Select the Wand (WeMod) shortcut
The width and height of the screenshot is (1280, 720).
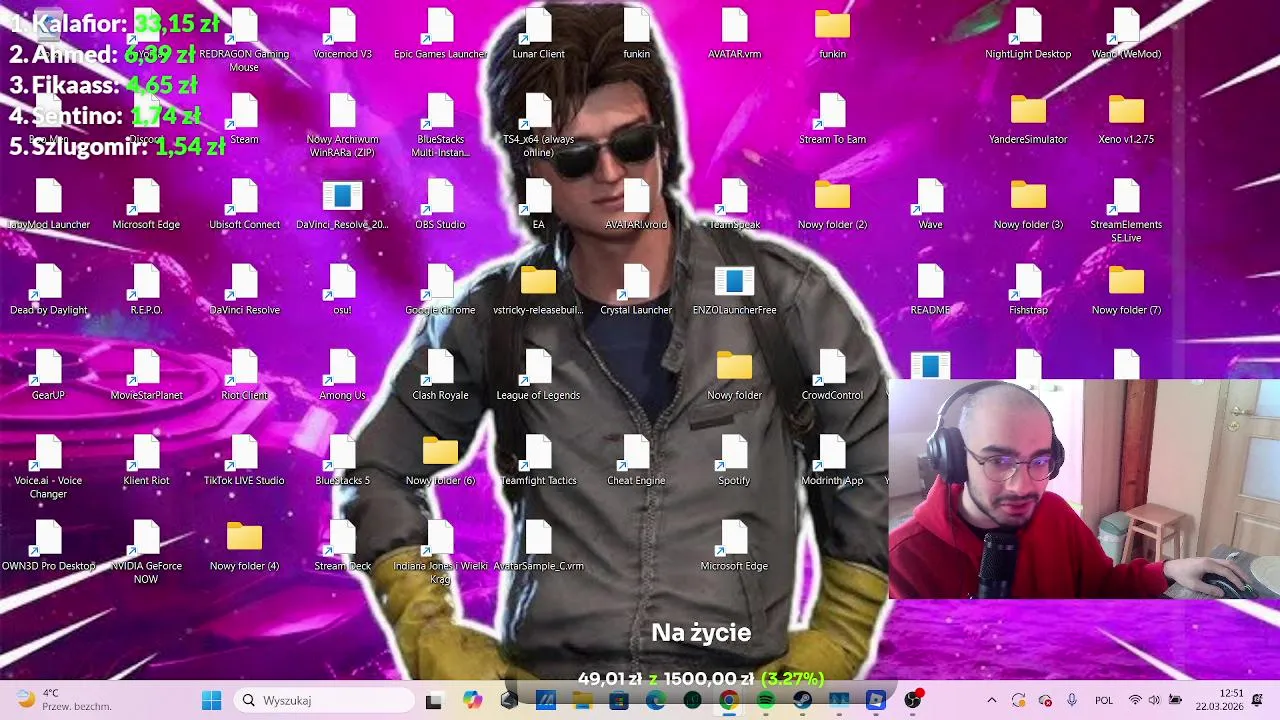1126,35
